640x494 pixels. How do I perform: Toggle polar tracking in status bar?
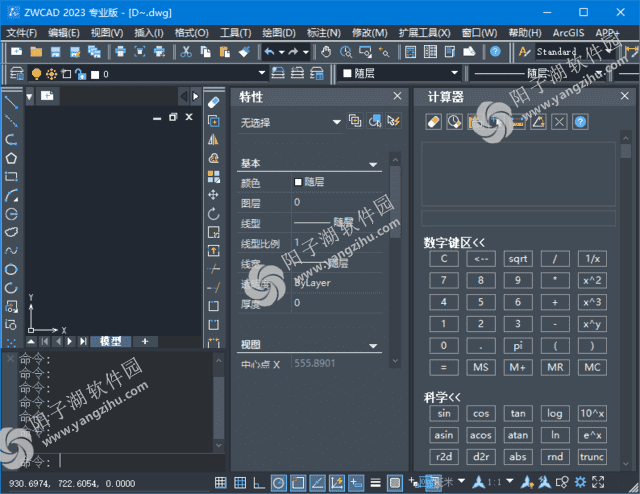pyautogui.click(x=279, y=483)
